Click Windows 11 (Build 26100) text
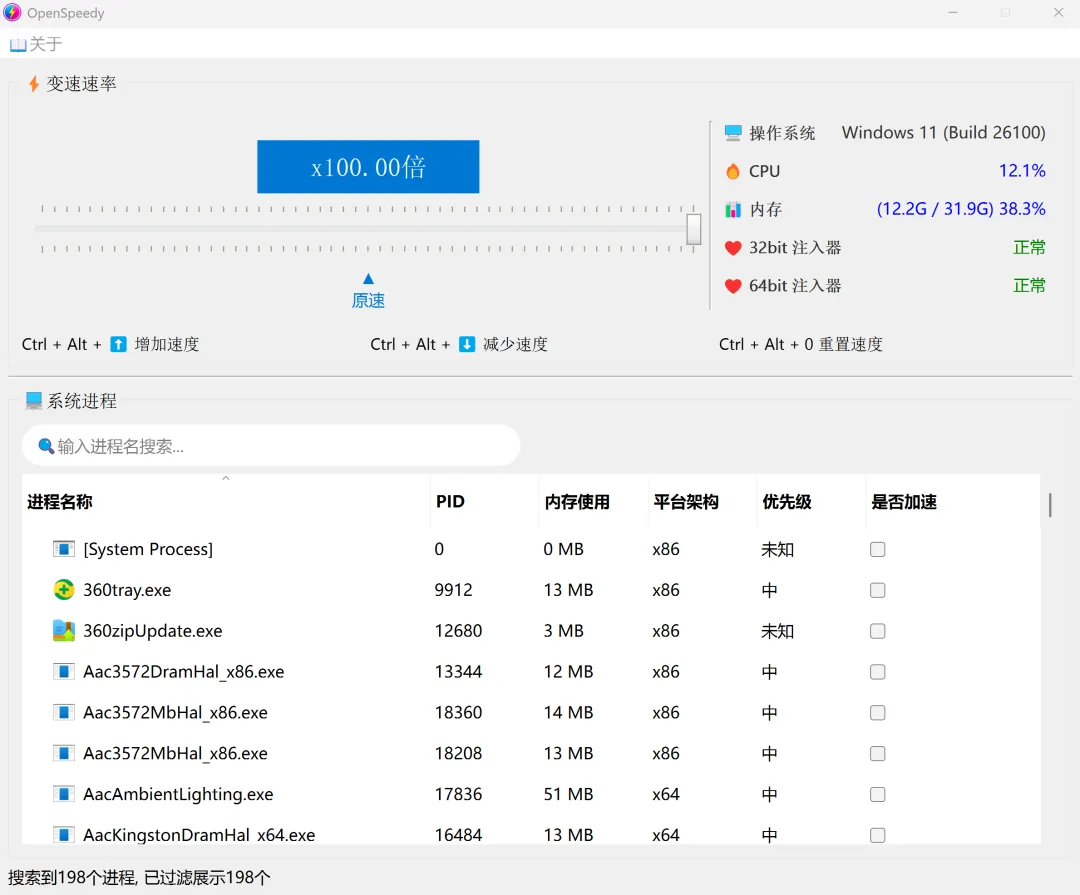Viewport: 1080px width, 895px height. pyautogui.click(x=944, y=132)
